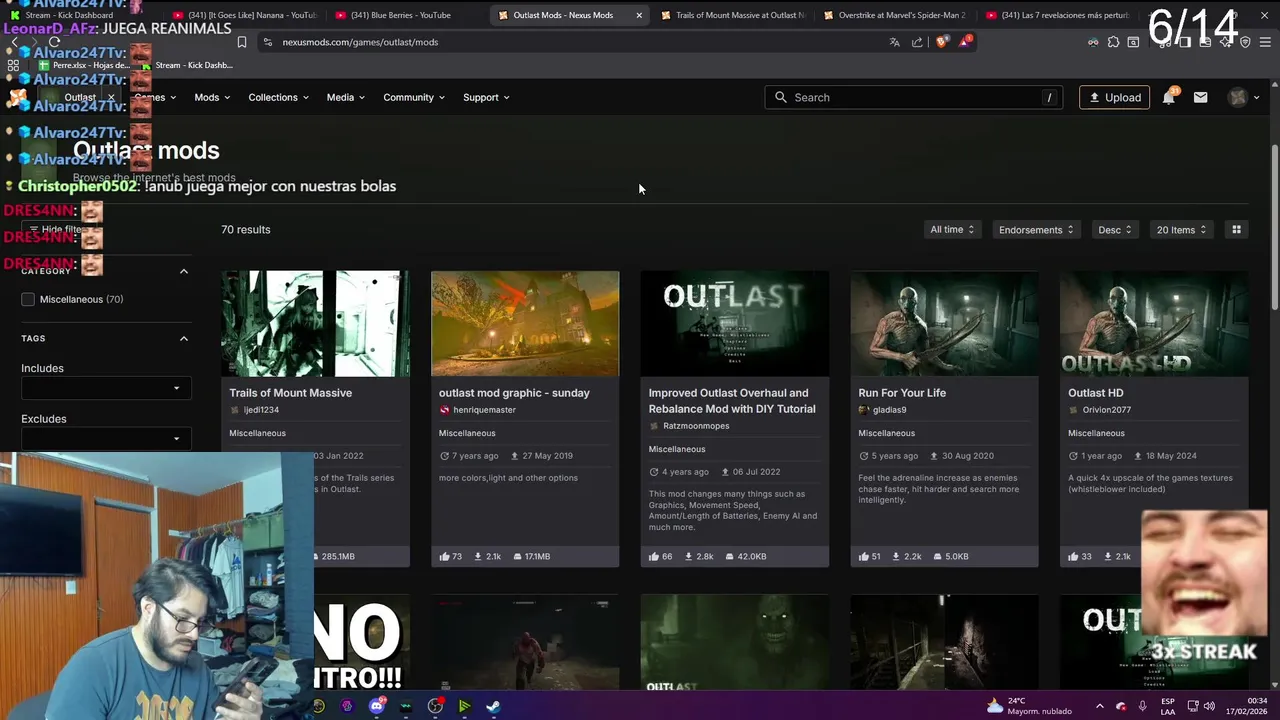Open the notifications bell on Nexus Mods
1280x720 pixels.
[x=1168, y=97]
